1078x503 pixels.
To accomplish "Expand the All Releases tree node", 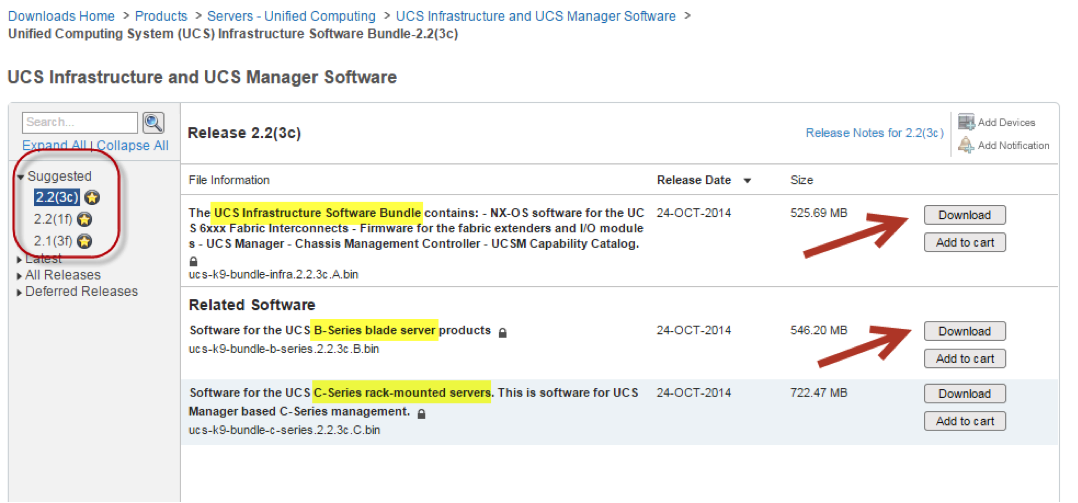I will pyautogui.click(x=19, y=276).
